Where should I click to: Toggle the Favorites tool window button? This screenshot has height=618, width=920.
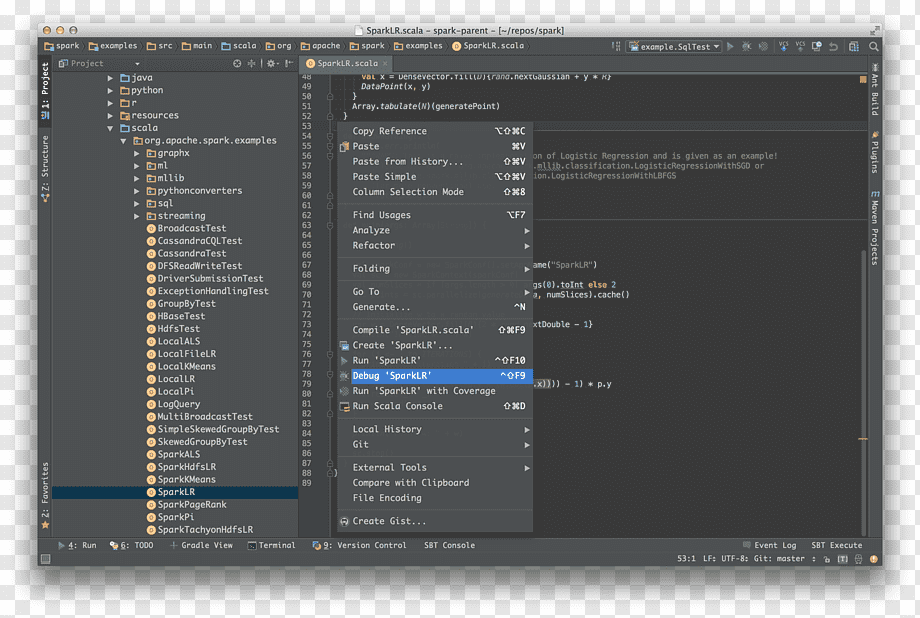click(45, 495)
